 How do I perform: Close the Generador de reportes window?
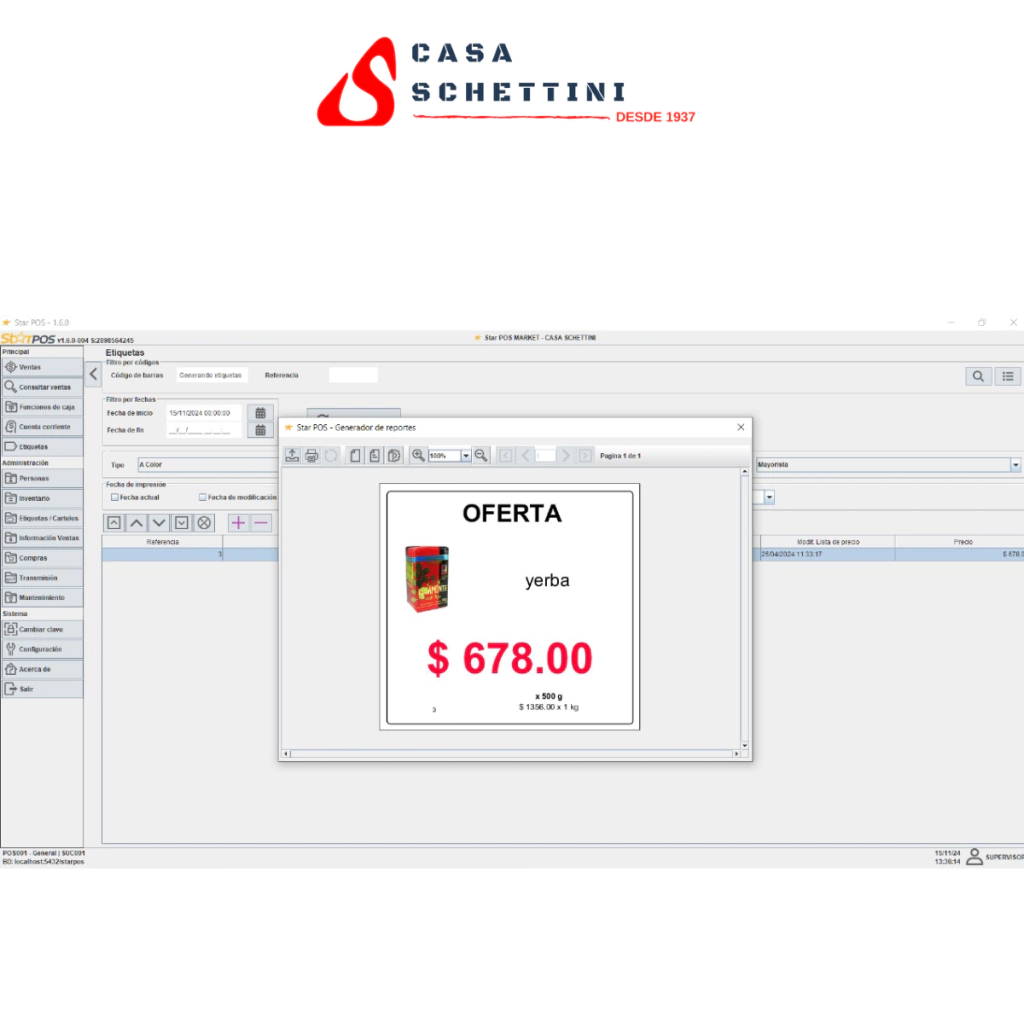click(x=741, y=427)
